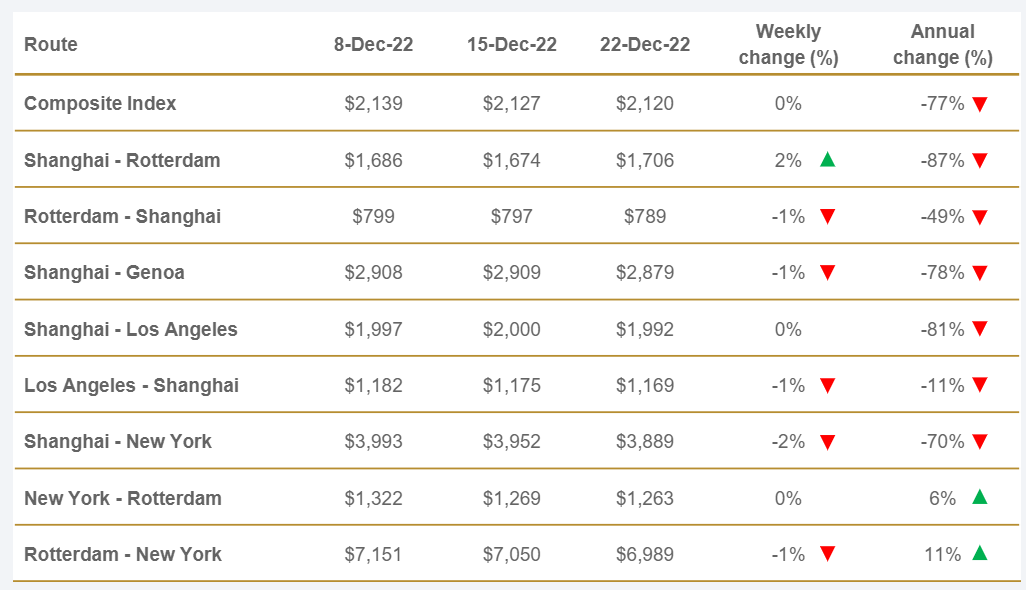Click green up arrow in Shanghai - Rotterdam weekly change
The height and width of the screenshot is (590, 1026).
pos(827,159)
